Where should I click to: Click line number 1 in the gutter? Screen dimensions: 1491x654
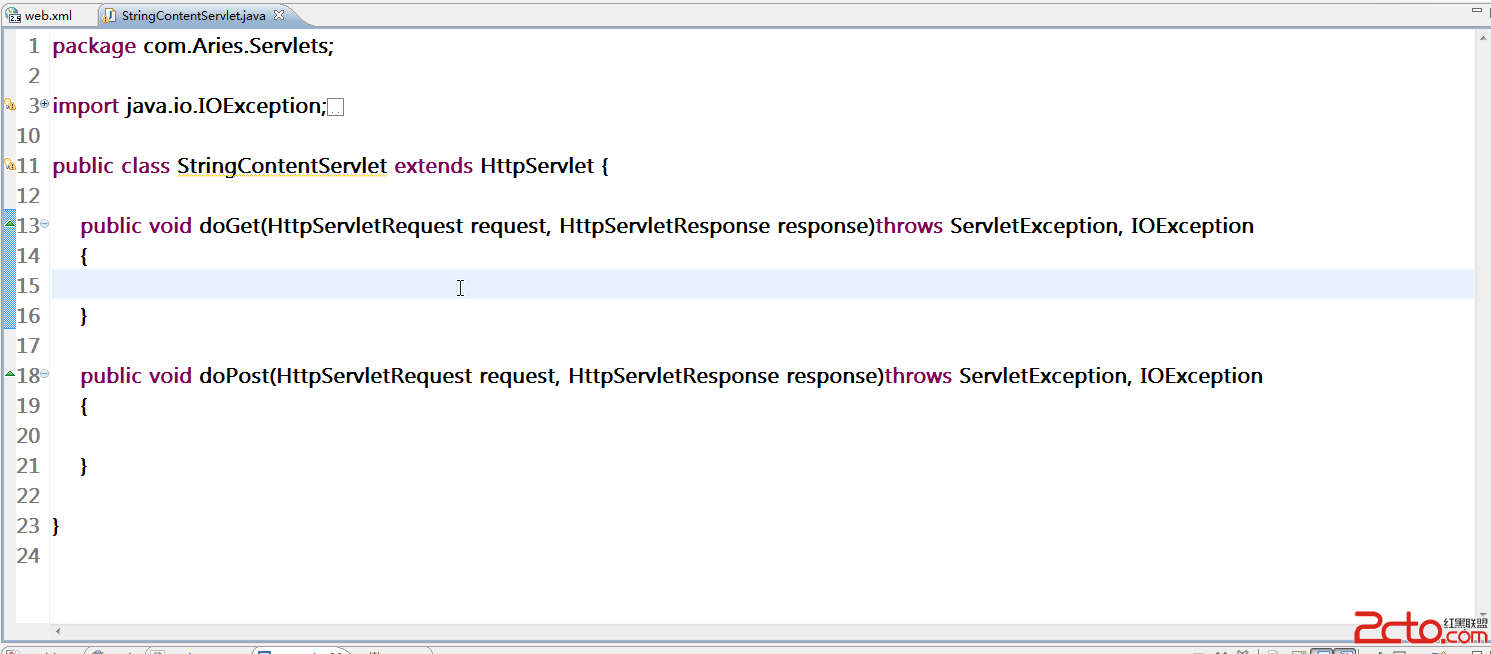(34, 46)
